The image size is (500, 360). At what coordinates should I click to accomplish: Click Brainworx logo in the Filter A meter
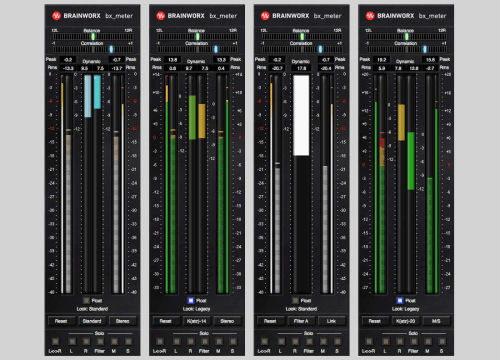(x=265, y=16)
